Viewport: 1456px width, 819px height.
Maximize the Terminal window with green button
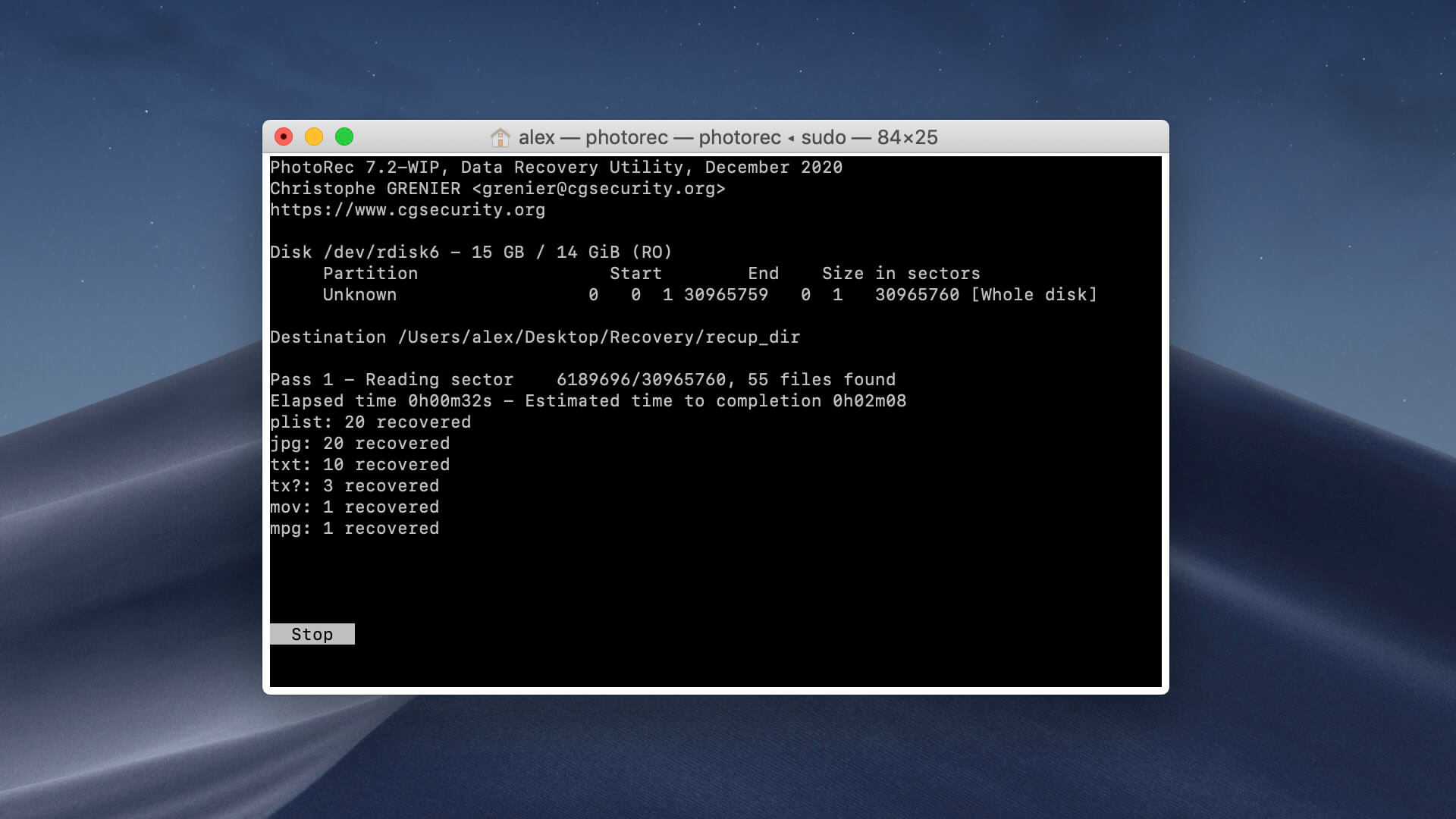[x=344, y=136]
